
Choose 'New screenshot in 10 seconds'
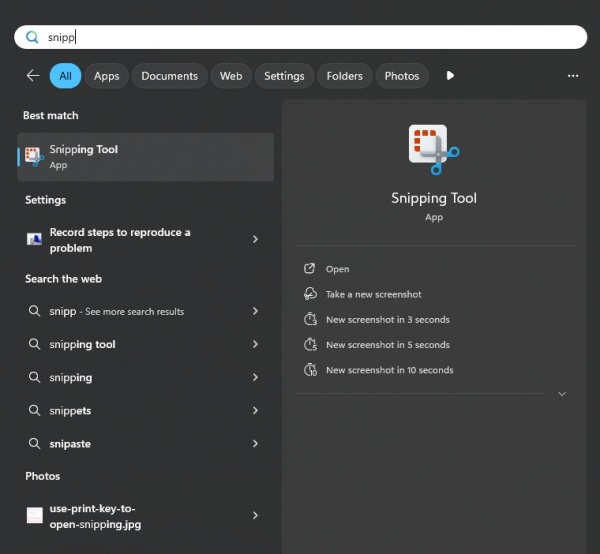(x=390, y=370)
